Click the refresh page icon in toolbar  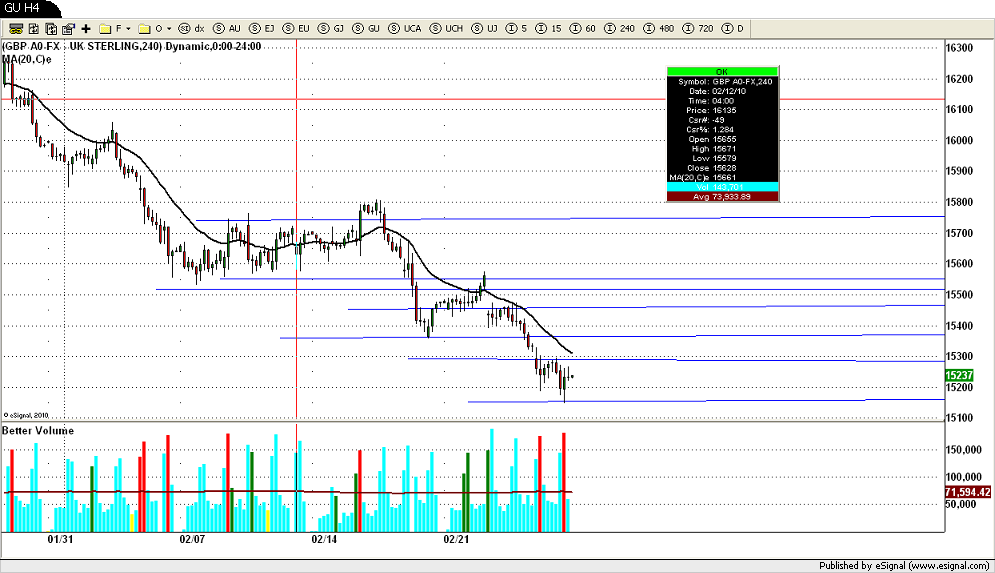(x=34, y=29)
